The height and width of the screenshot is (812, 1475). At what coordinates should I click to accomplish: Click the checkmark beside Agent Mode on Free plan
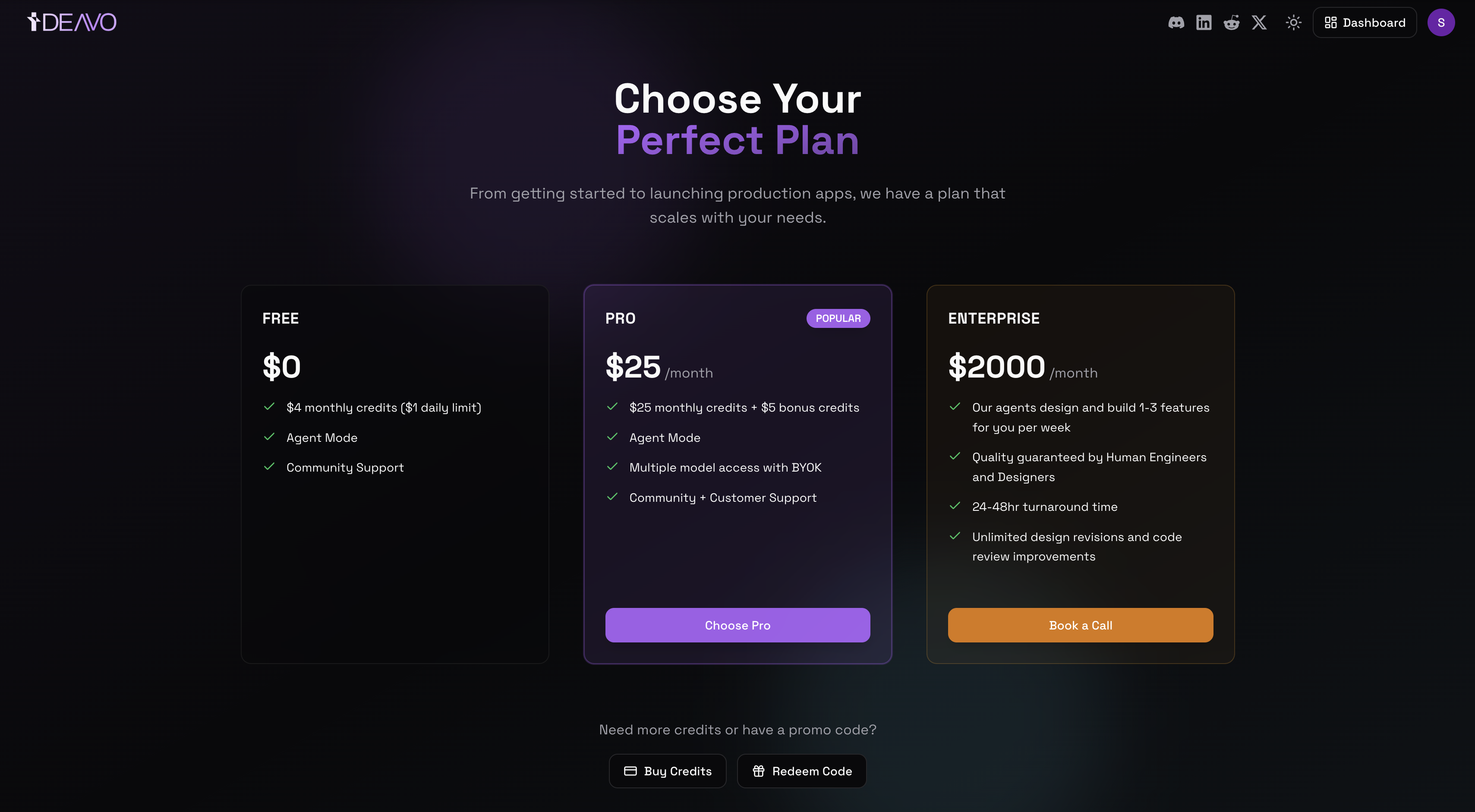(270, 436)
